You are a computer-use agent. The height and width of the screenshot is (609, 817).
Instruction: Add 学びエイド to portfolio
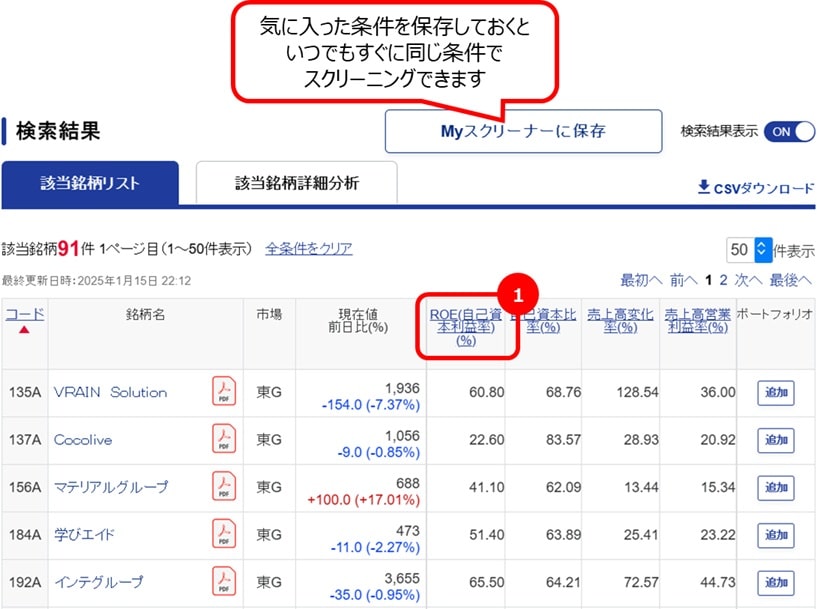[775, 535]
